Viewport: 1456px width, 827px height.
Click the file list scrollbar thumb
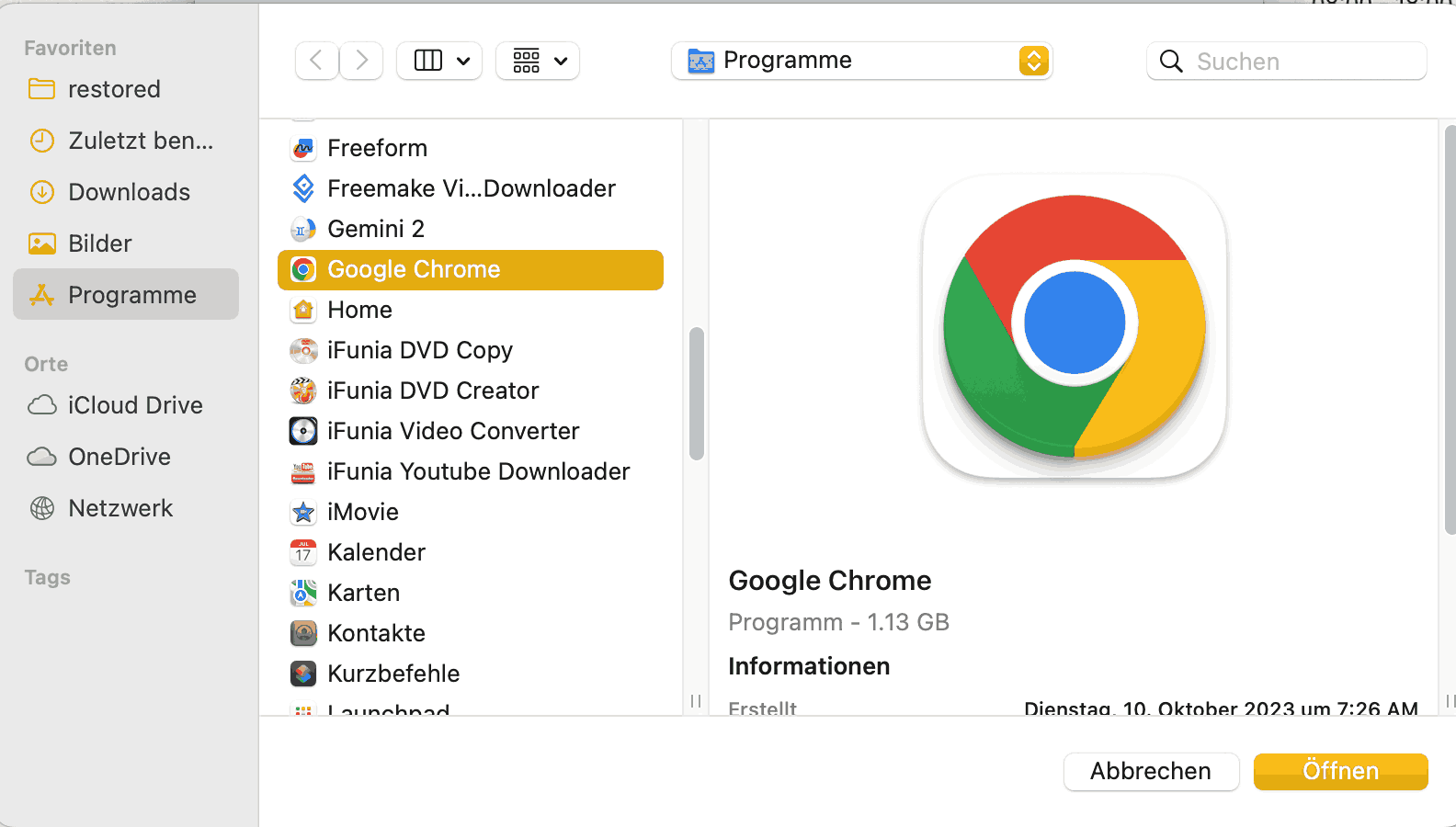pyautogui.click(x=697, y=393)
